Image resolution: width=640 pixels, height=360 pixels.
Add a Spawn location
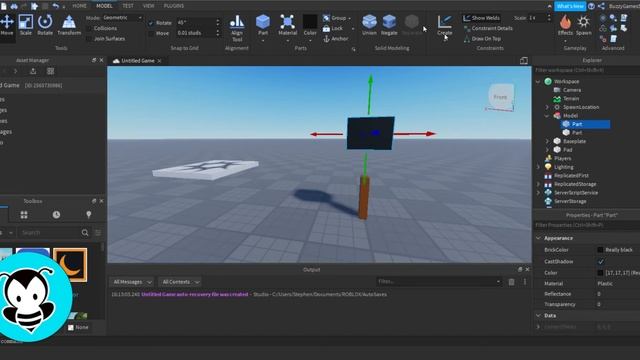tap(584, 24)
